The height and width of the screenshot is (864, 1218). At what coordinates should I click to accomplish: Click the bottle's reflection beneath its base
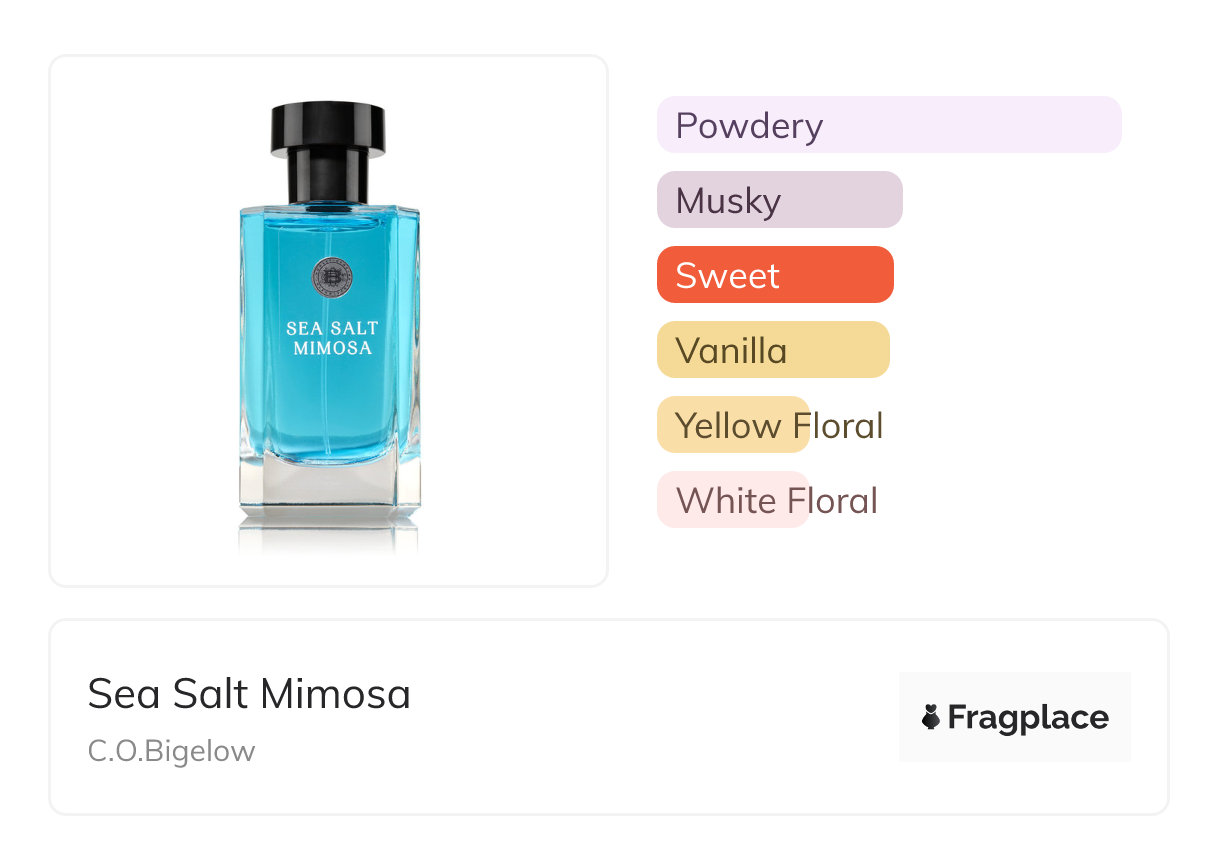click(329, 538)
